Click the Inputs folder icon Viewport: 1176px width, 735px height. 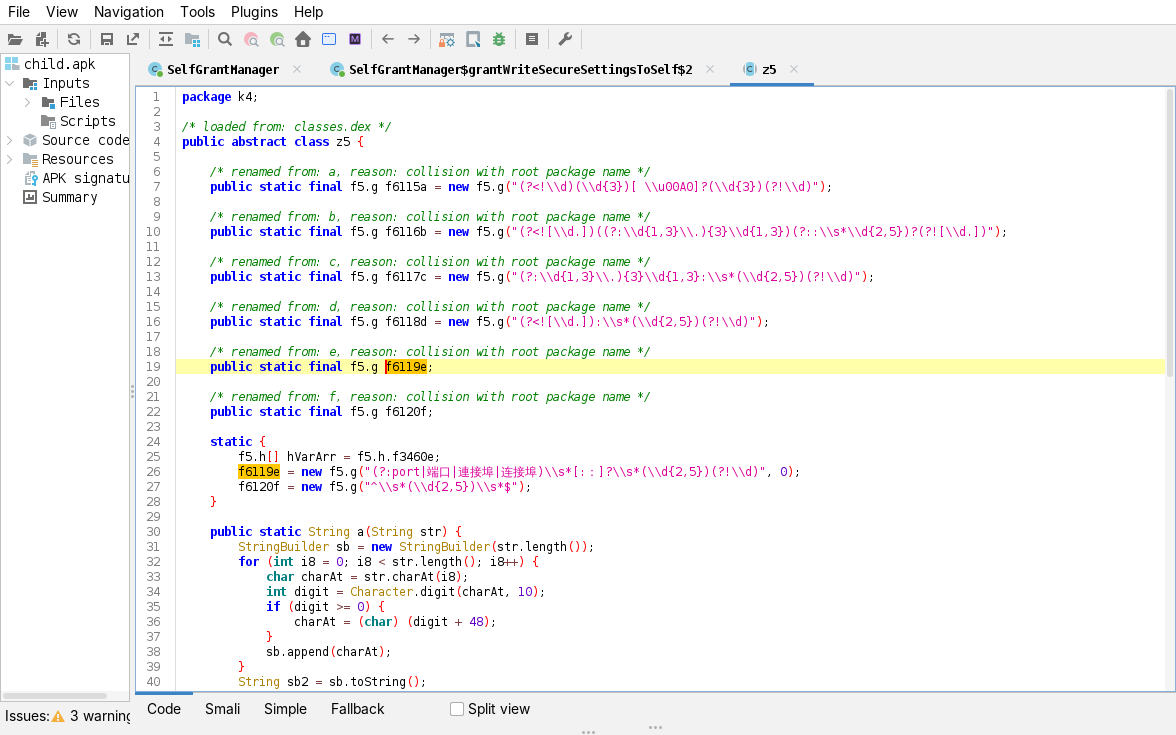[x=30, y=83]
